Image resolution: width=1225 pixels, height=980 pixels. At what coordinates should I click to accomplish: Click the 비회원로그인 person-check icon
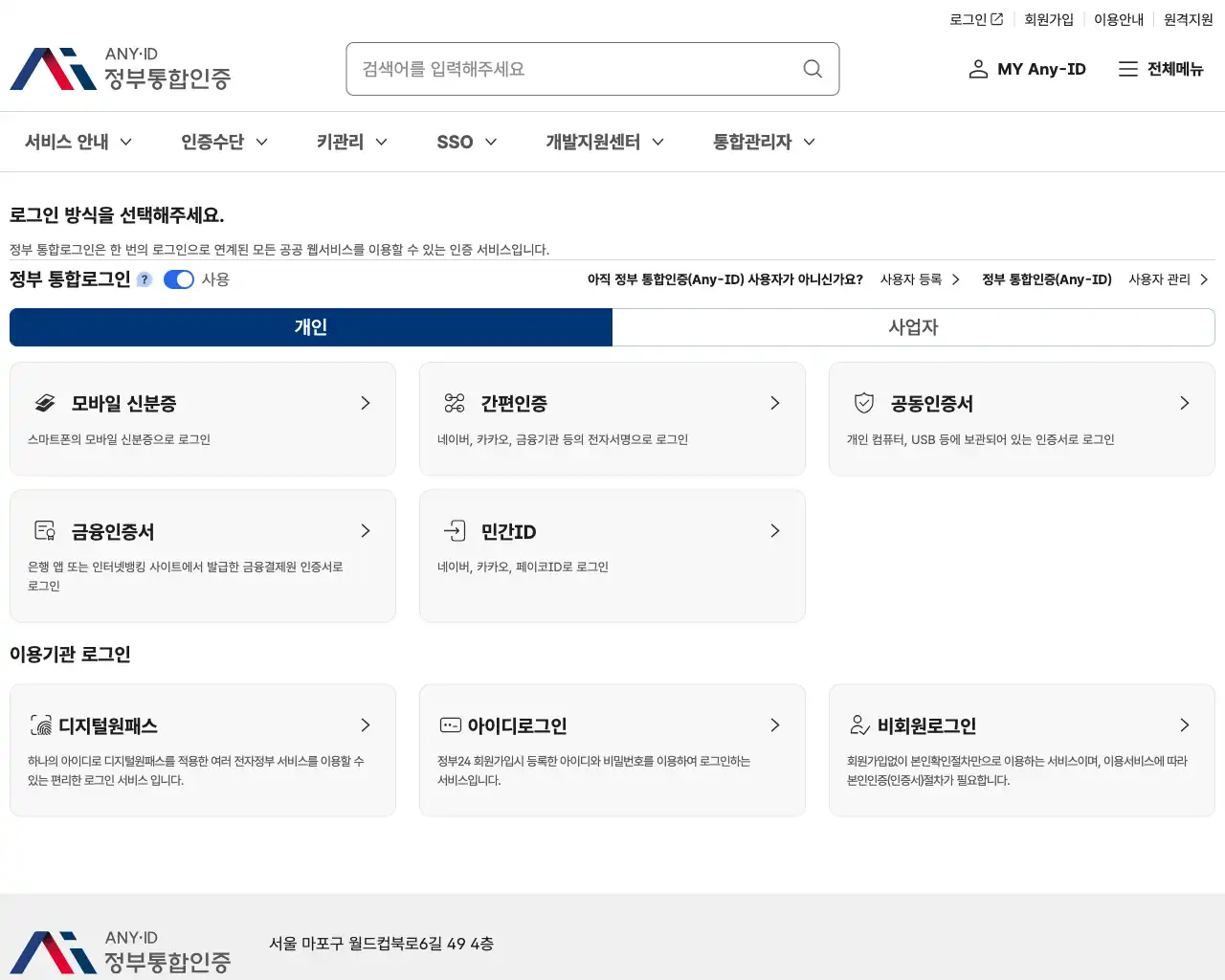(x=860, y=725)
